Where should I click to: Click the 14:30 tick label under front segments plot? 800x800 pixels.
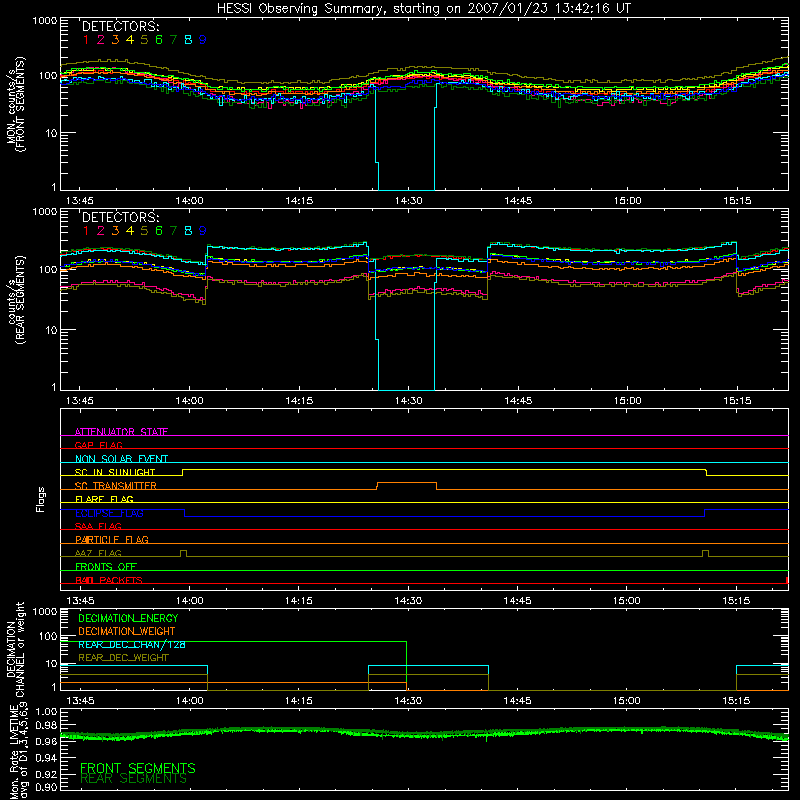point(408,201)
